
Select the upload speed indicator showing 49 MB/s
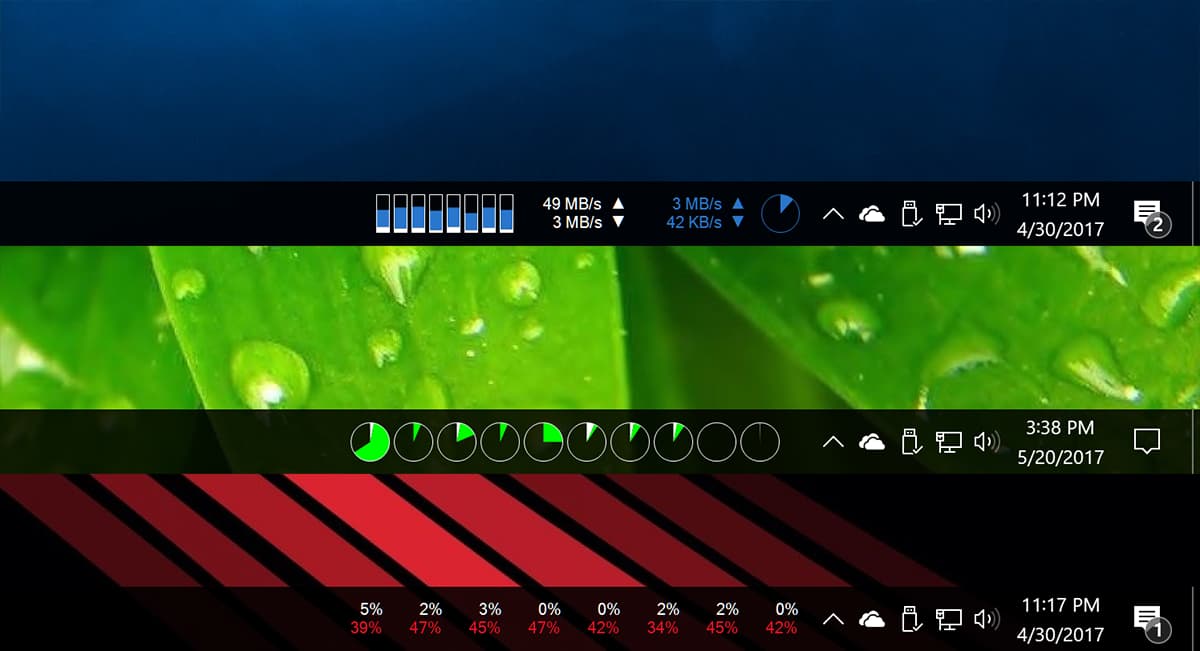tap(575, 202)
